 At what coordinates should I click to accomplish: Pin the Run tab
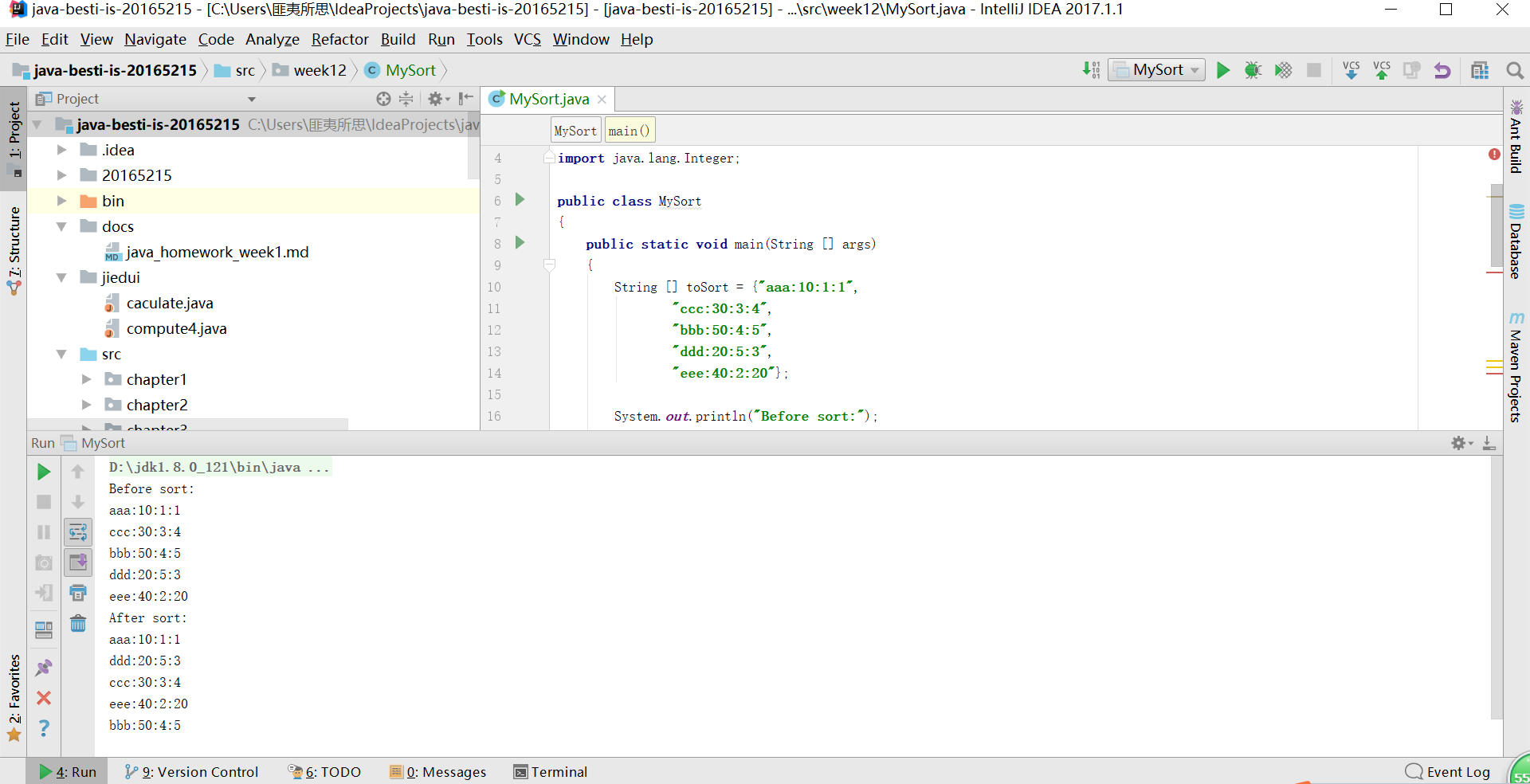coord(44,668)
